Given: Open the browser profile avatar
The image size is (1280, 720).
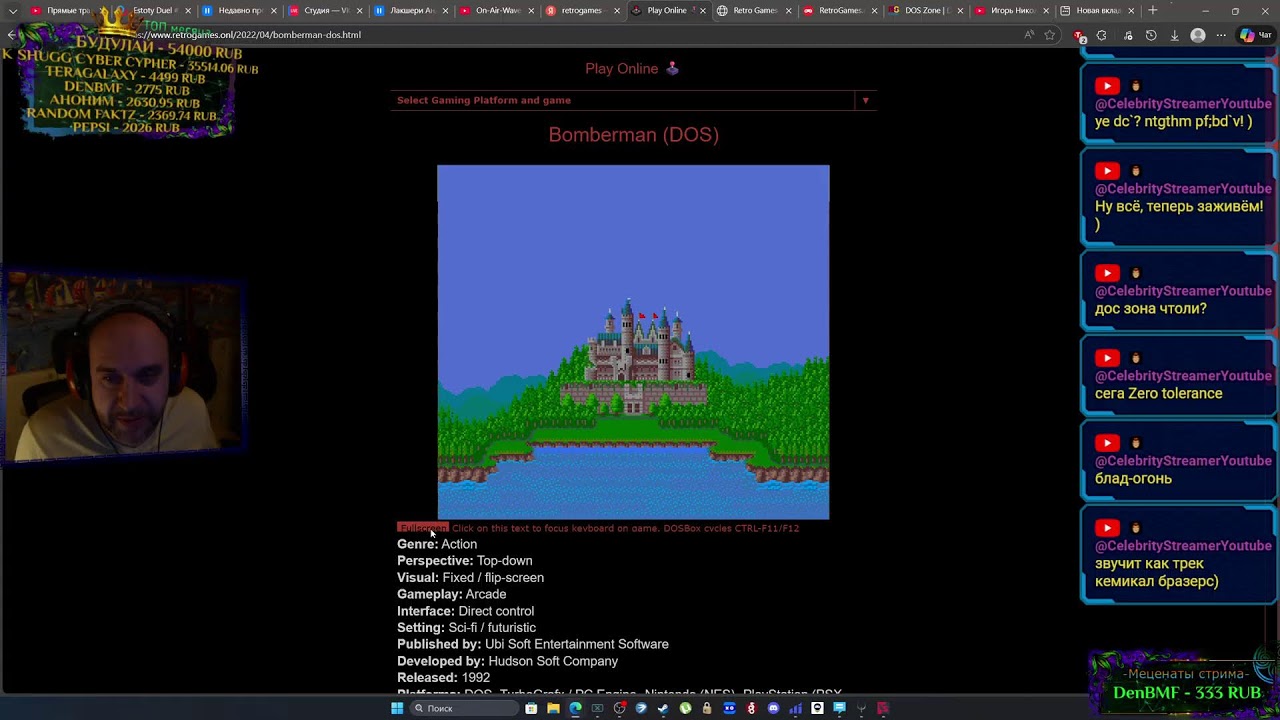Looking at the screenshot, I should pyautogui.click(x=1198, y=35).
